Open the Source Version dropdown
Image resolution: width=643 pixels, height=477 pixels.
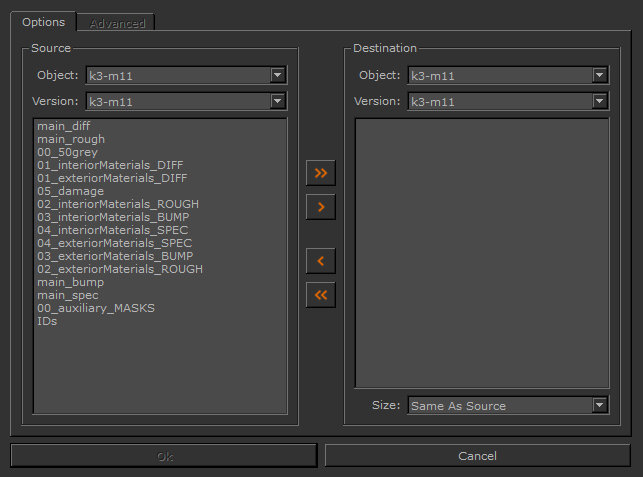(x=186, y=101)
